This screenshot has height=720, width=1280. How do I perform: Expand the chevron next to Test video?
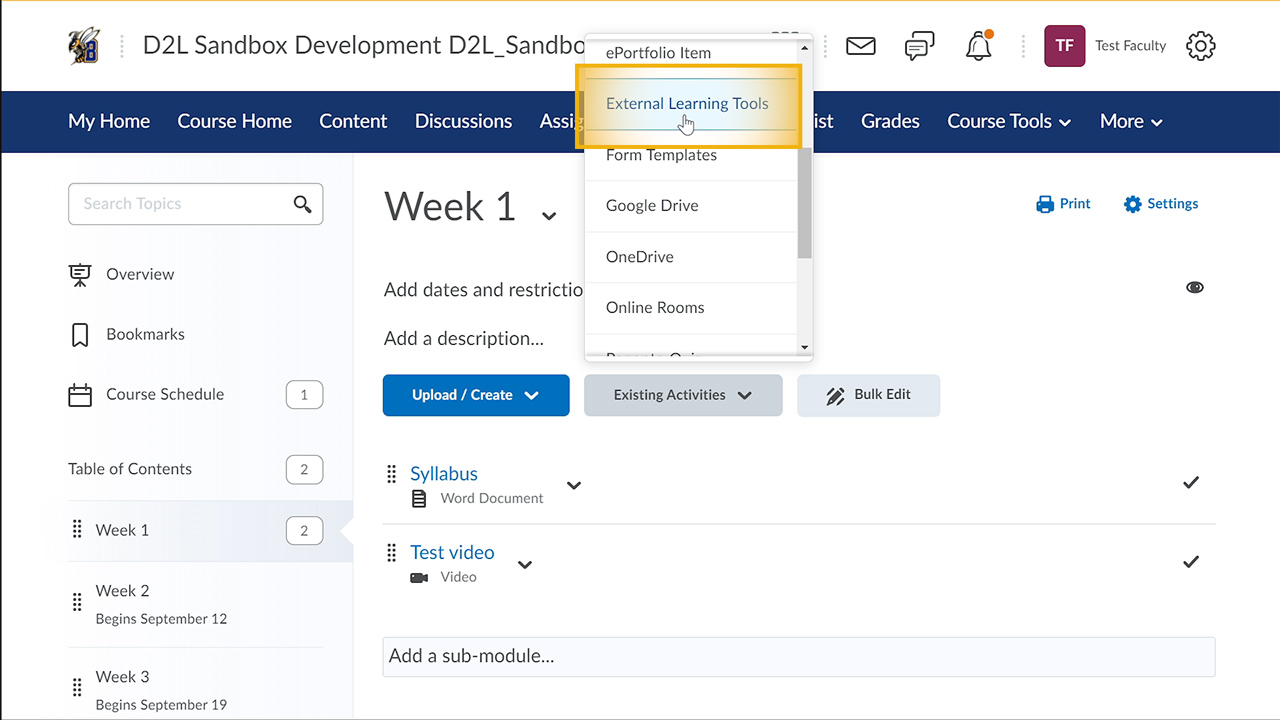tap(525, 565)
